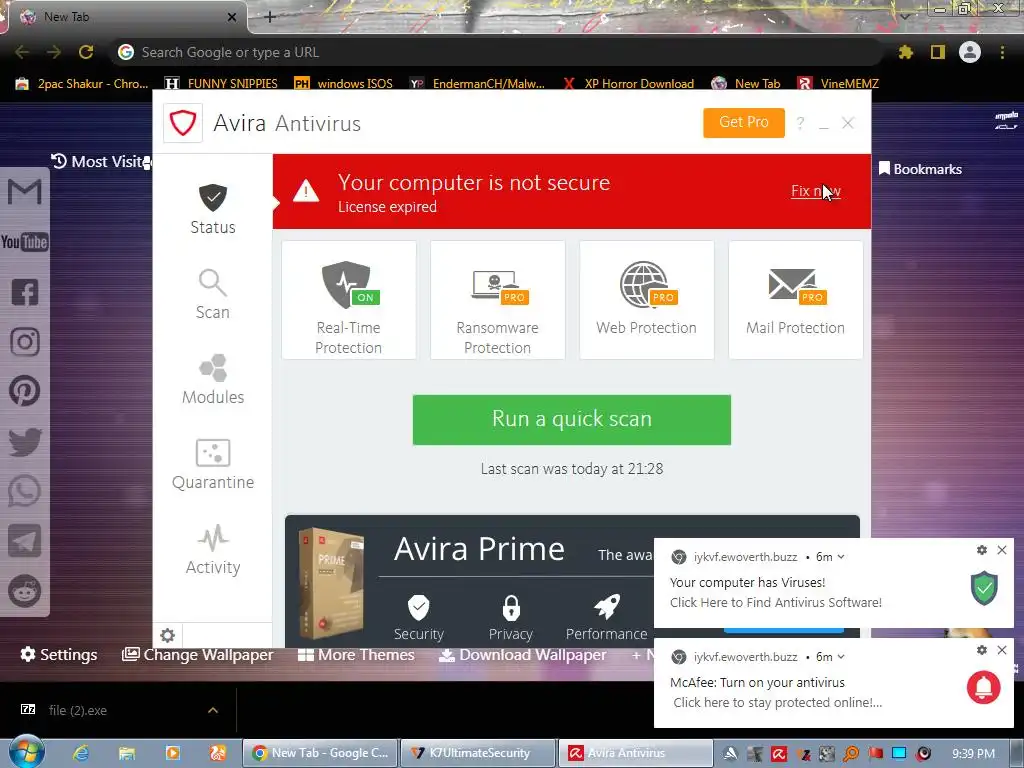Image resolution: width=1024 pixels, height=768 pixels.
Task: Open '2pac Shakur - Chro...' bookmark
Action: pyautogui.click(x=82, y=84)
